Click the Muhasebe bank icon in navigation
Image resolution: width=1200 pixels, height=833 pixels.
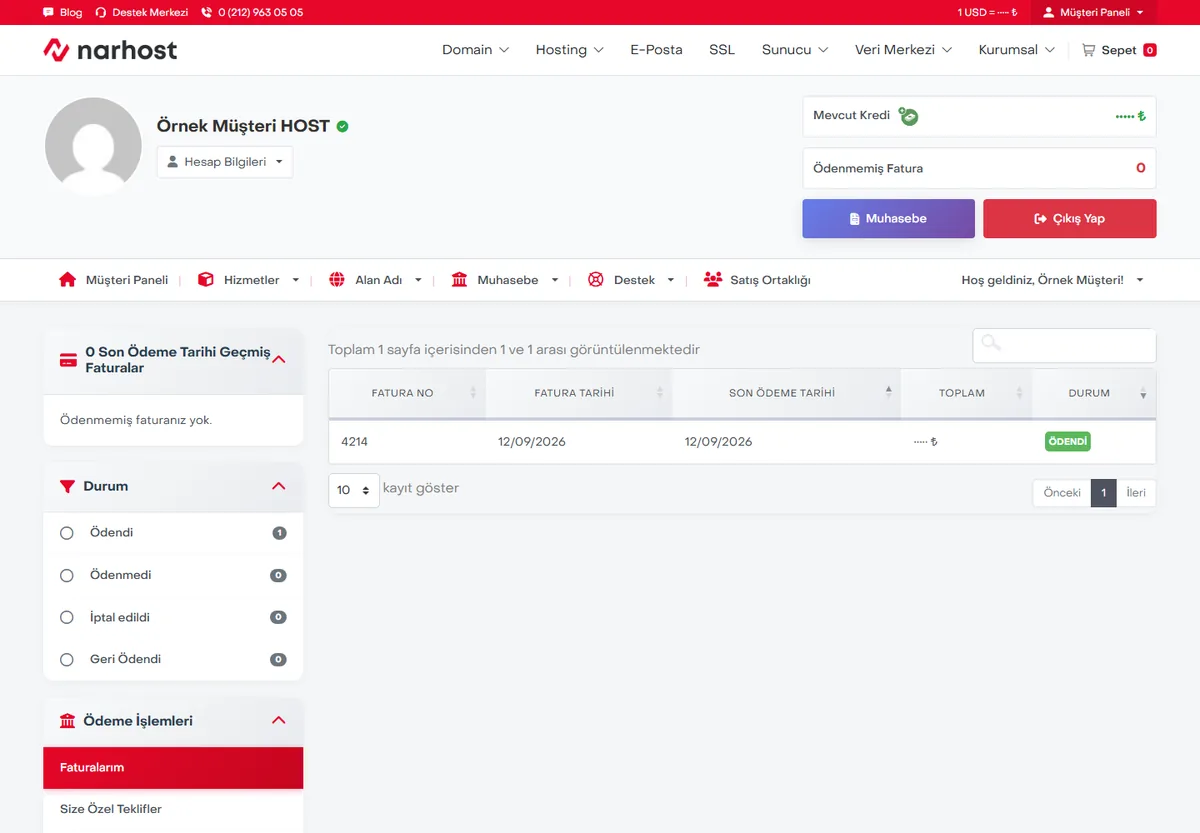tap(459, 280)
